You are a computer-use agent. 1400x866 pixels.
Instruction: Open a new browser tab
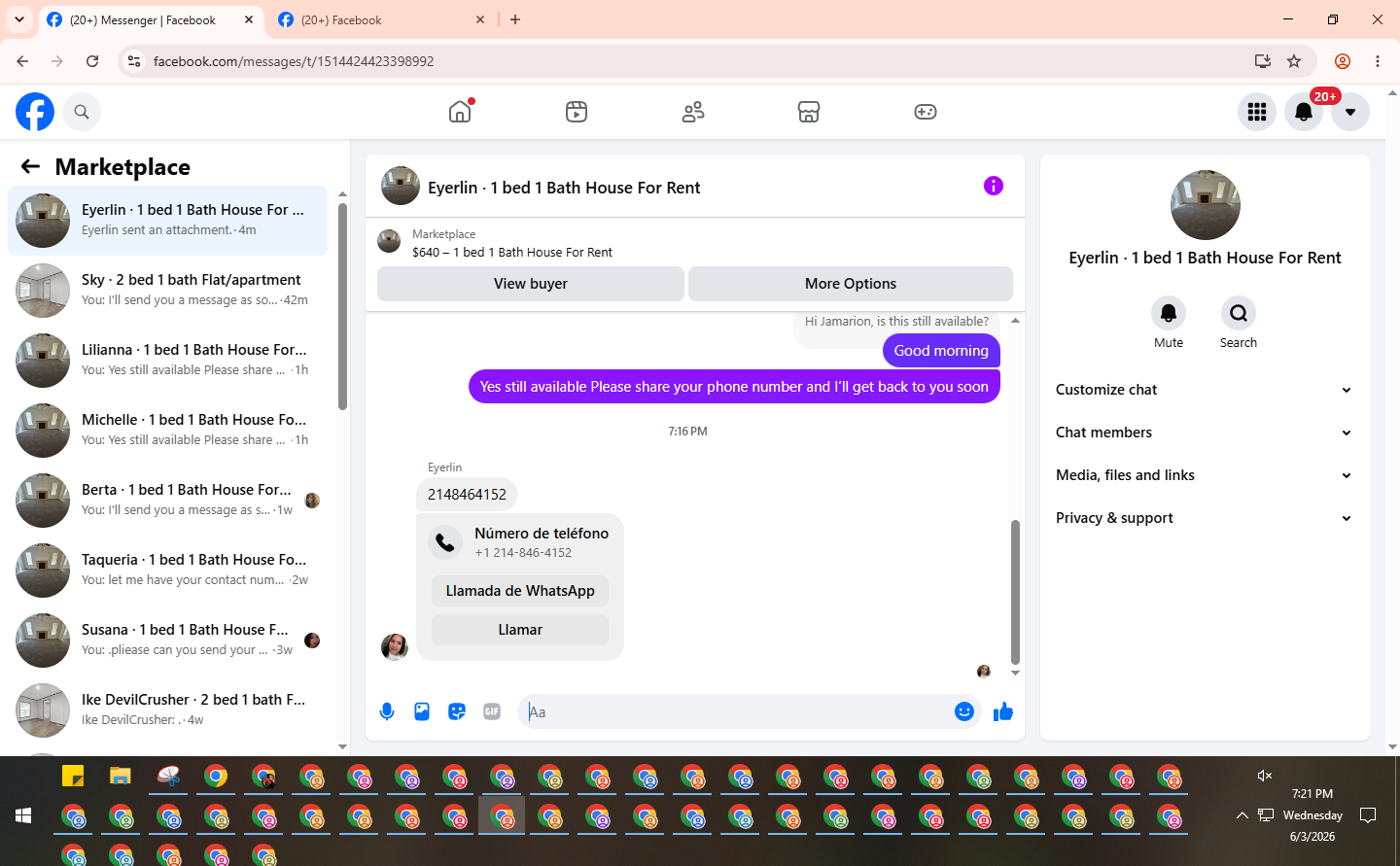[515, 19]
